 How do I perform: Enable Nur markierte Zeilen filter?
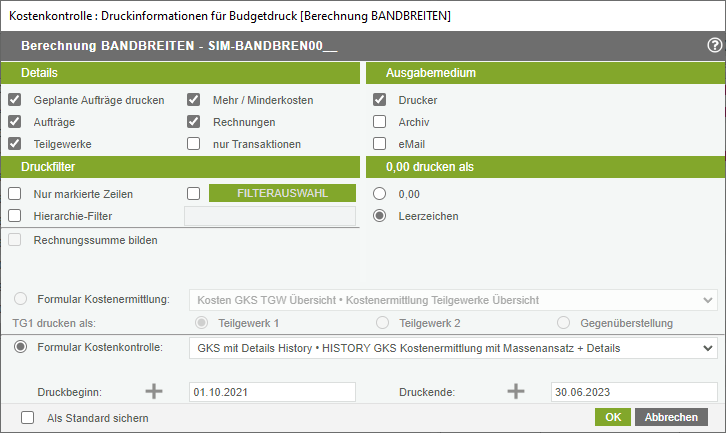[x=15, y=193]
